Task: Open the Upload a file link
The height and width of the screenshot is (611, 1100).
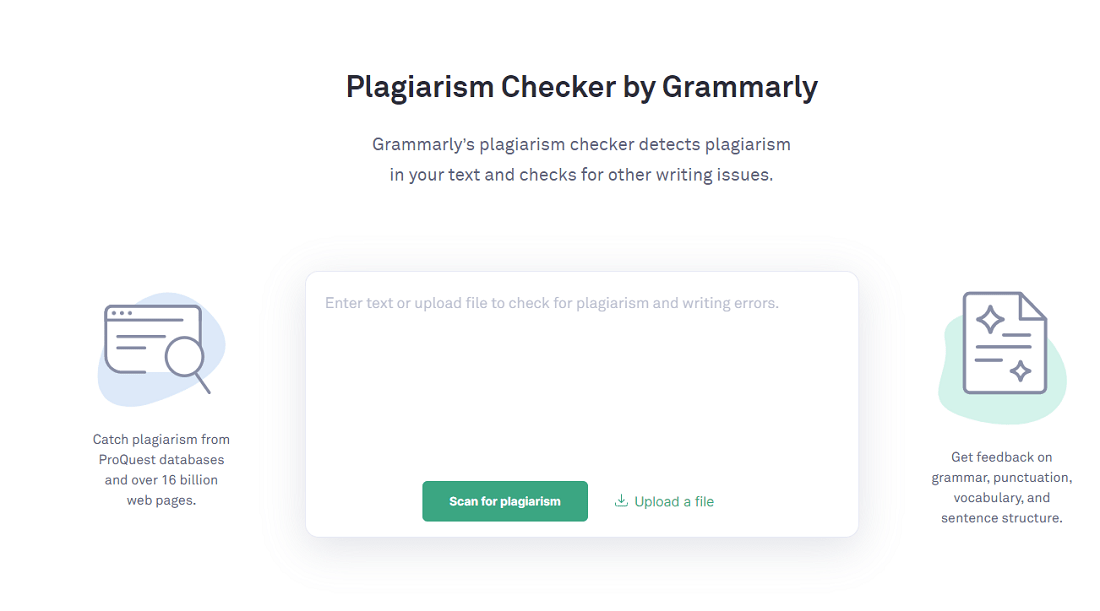Action: point(672,501)
